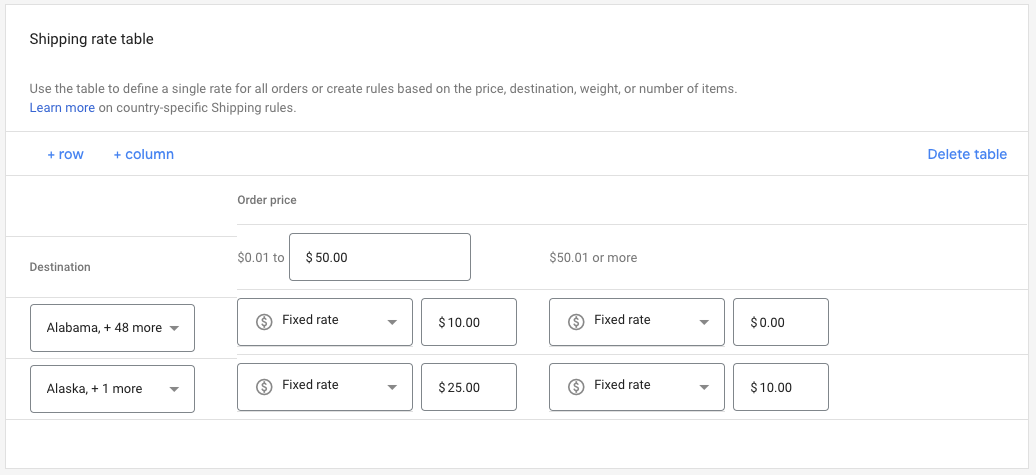
Task: Expand Fixed rate dropdown next to $0.00
Action: pyautogui.click(x=704, y=322)
